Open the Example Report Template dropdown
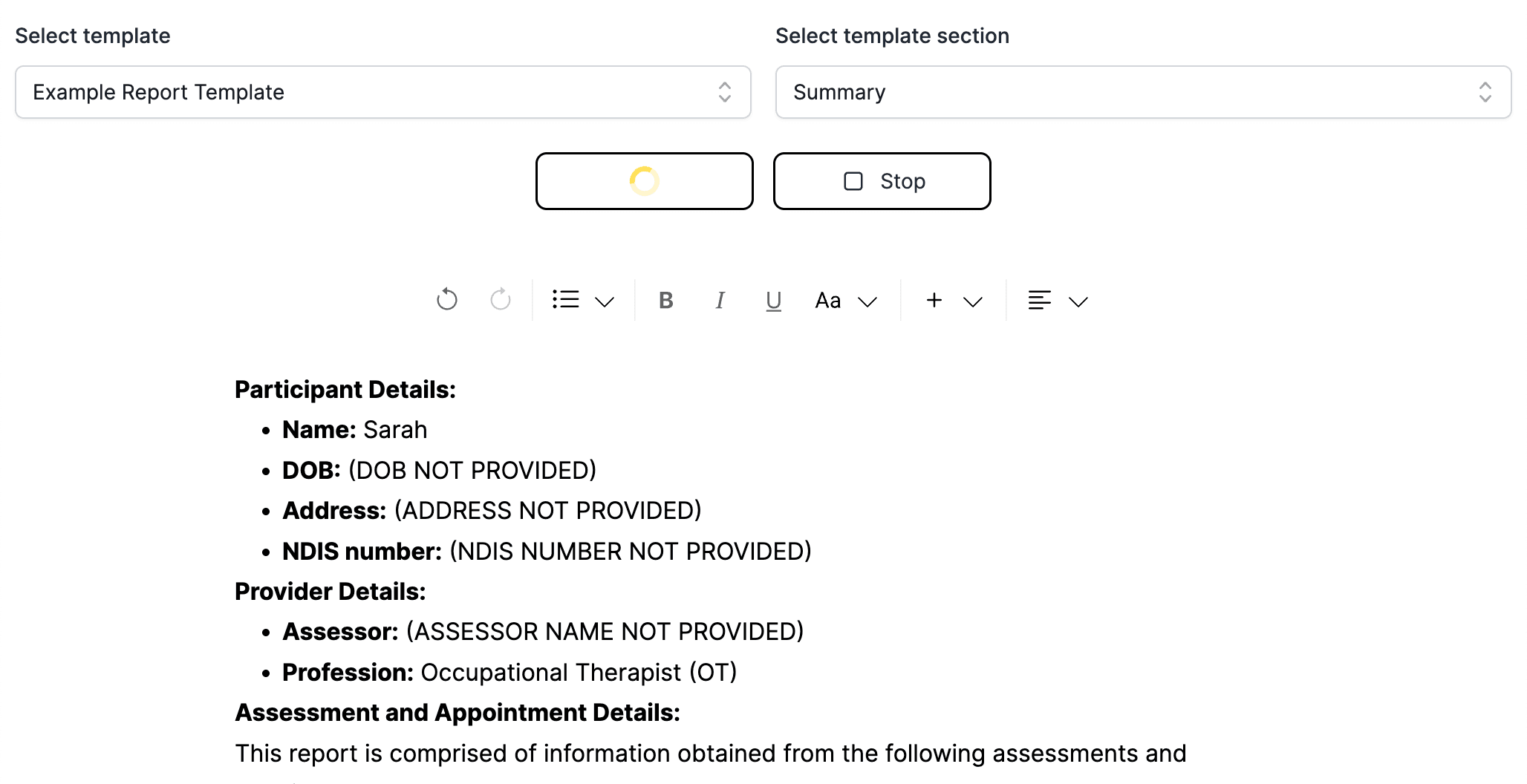The image size is (1527, 784). coord(382,92)
